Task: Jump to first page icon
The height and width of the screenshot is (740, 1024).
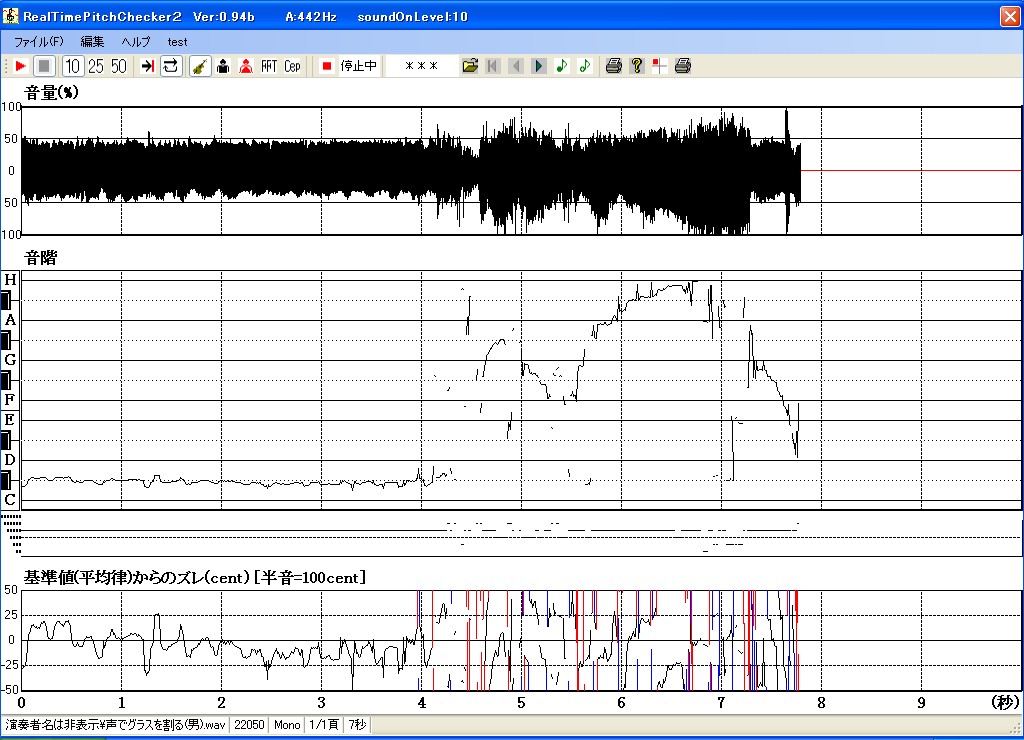Action: click(x=493, y=66)
